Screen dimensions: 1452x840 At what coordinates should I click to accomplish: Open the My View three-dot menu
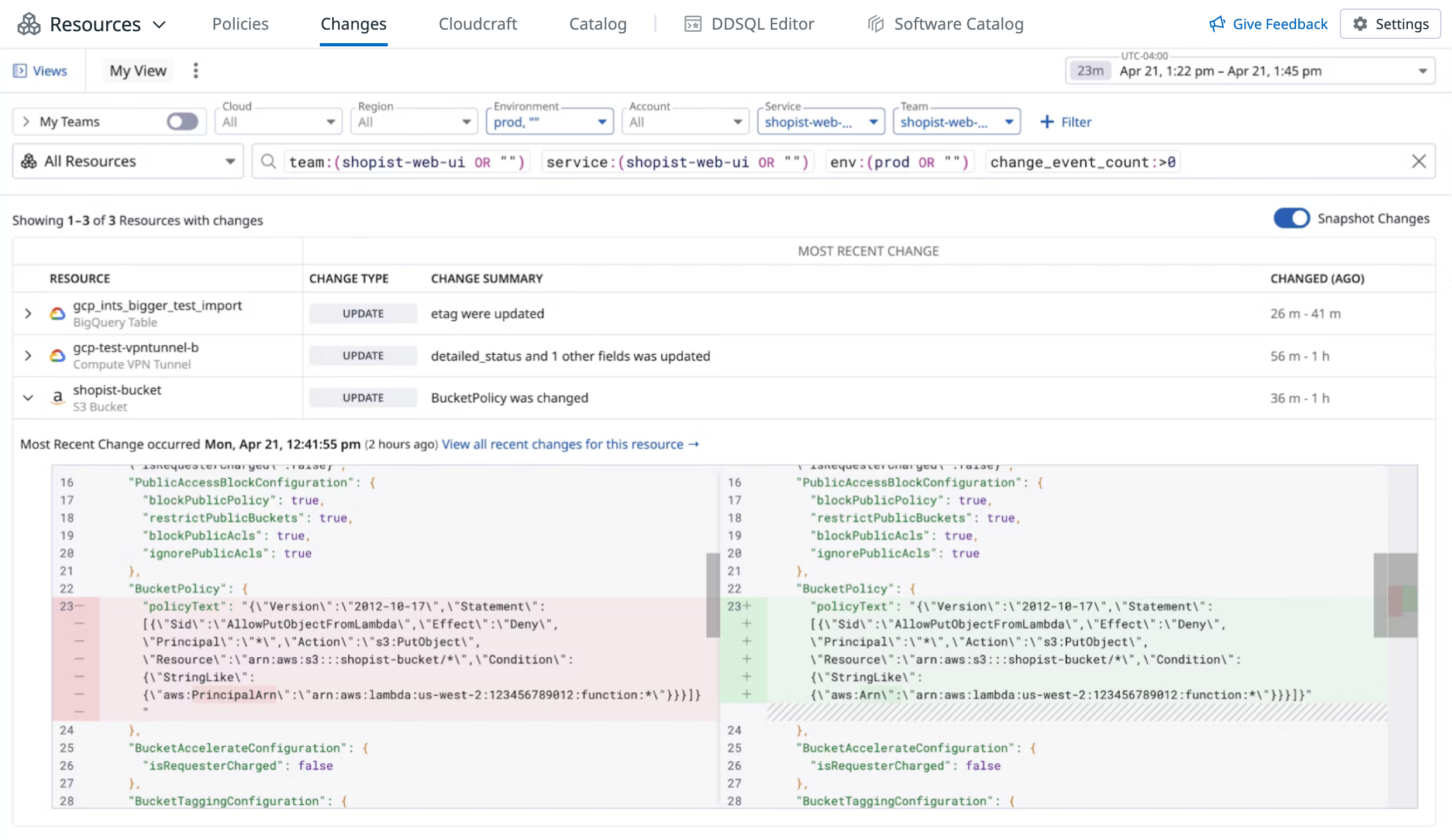click(x=196, y=71)
